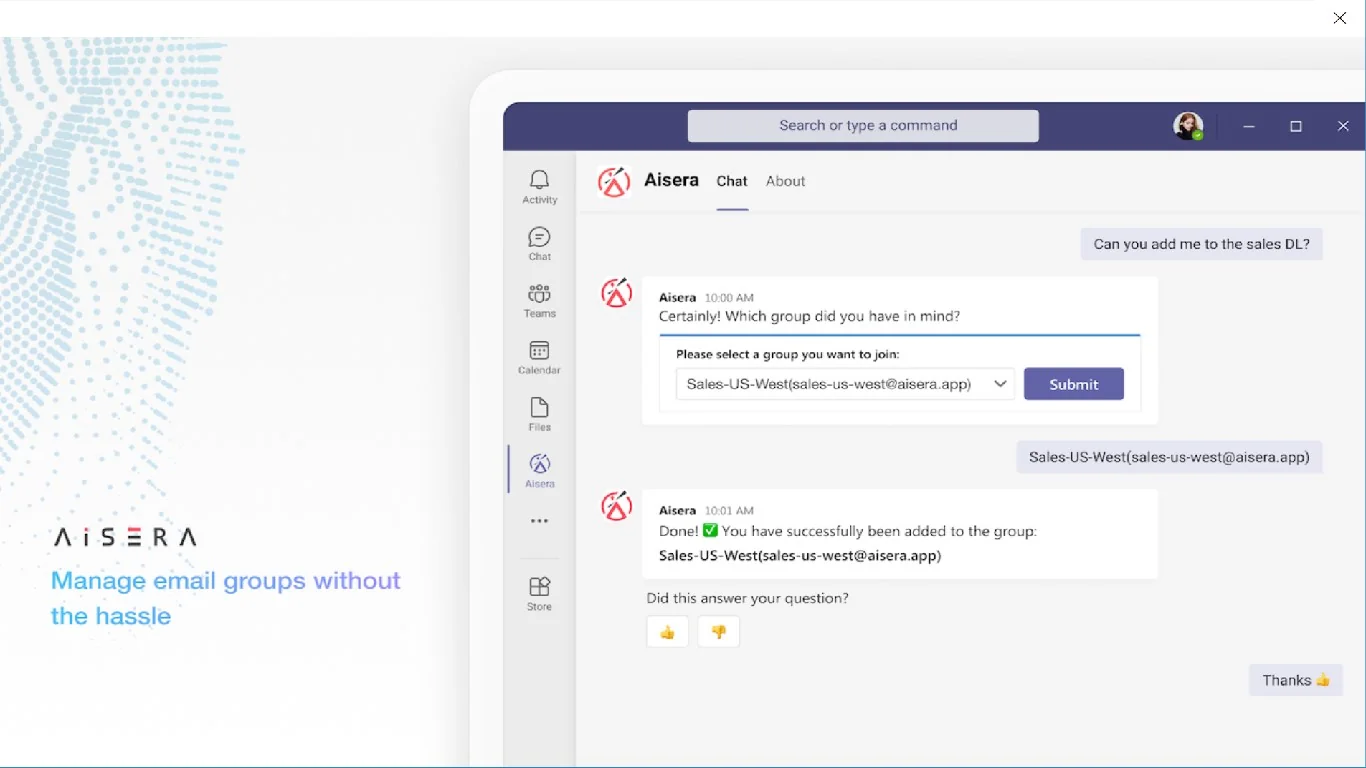Click Aisera avatar beside 10:01 AM message

(616, 506)
